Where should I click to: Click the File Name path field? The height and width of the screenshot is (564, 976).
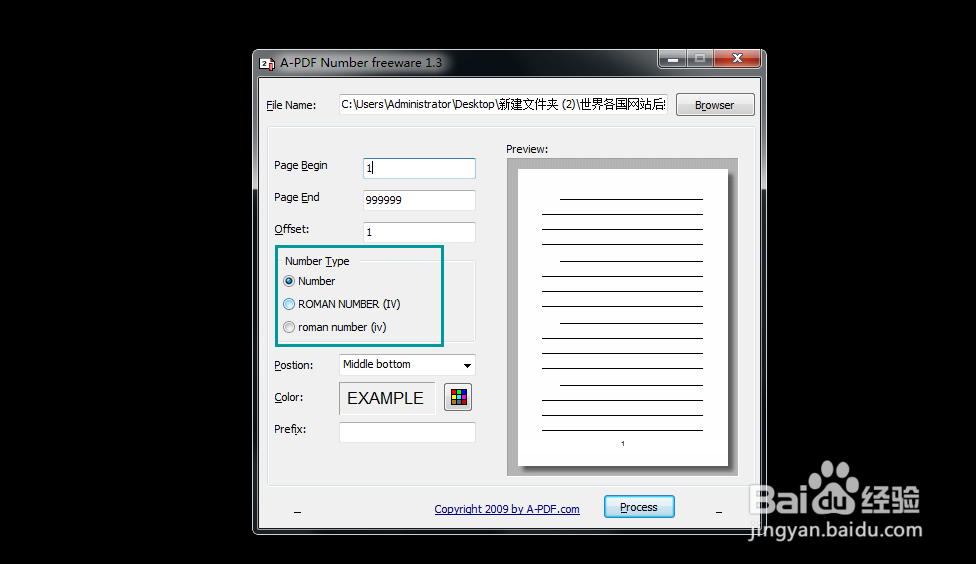(x=503, y=105)
